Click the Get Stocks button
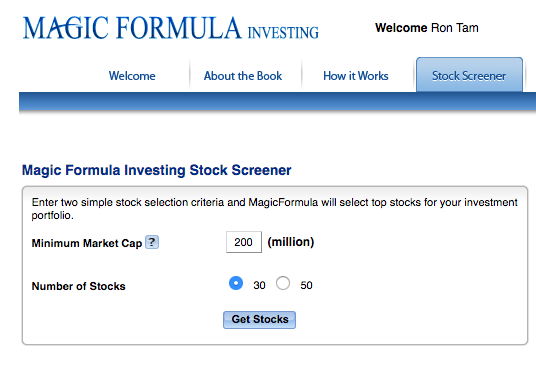The width and height of the screenshot is (536, 366). pyautogui.click(x=259, y=320)
